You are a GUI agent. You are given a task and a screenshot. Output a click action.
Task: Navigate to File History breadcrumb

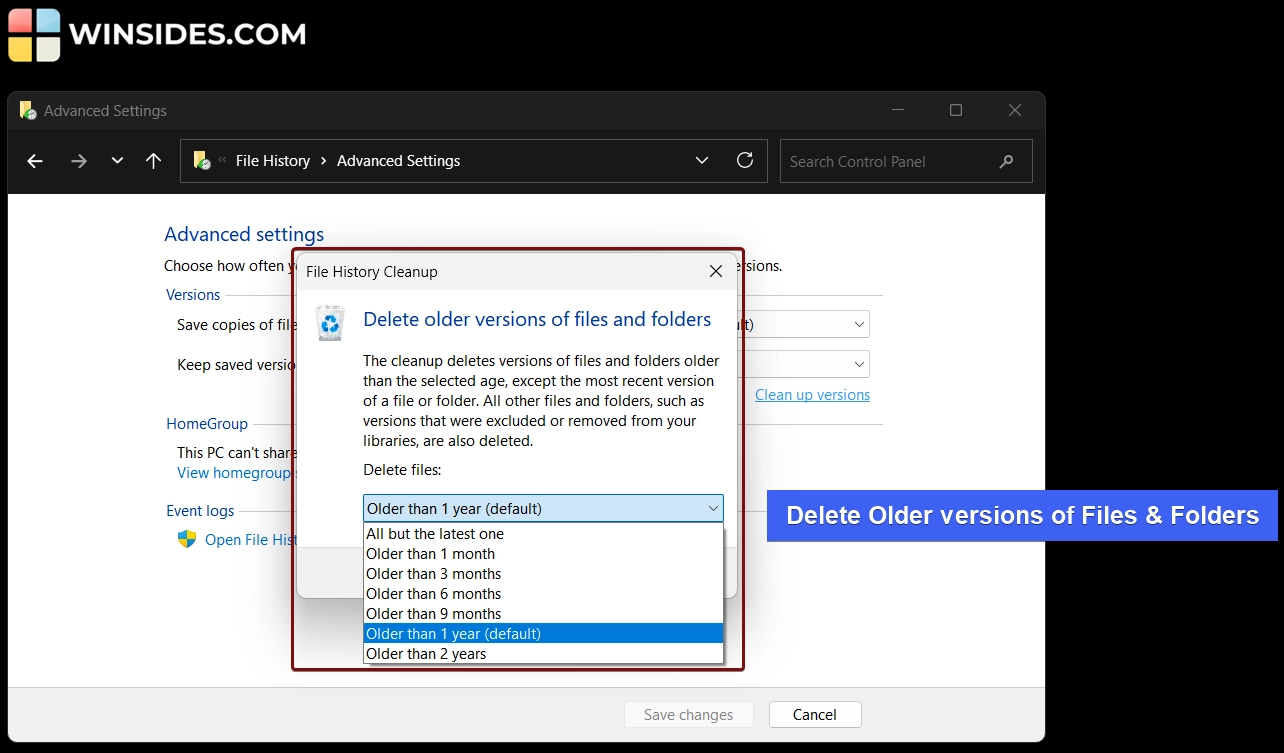tap(272, 160)
